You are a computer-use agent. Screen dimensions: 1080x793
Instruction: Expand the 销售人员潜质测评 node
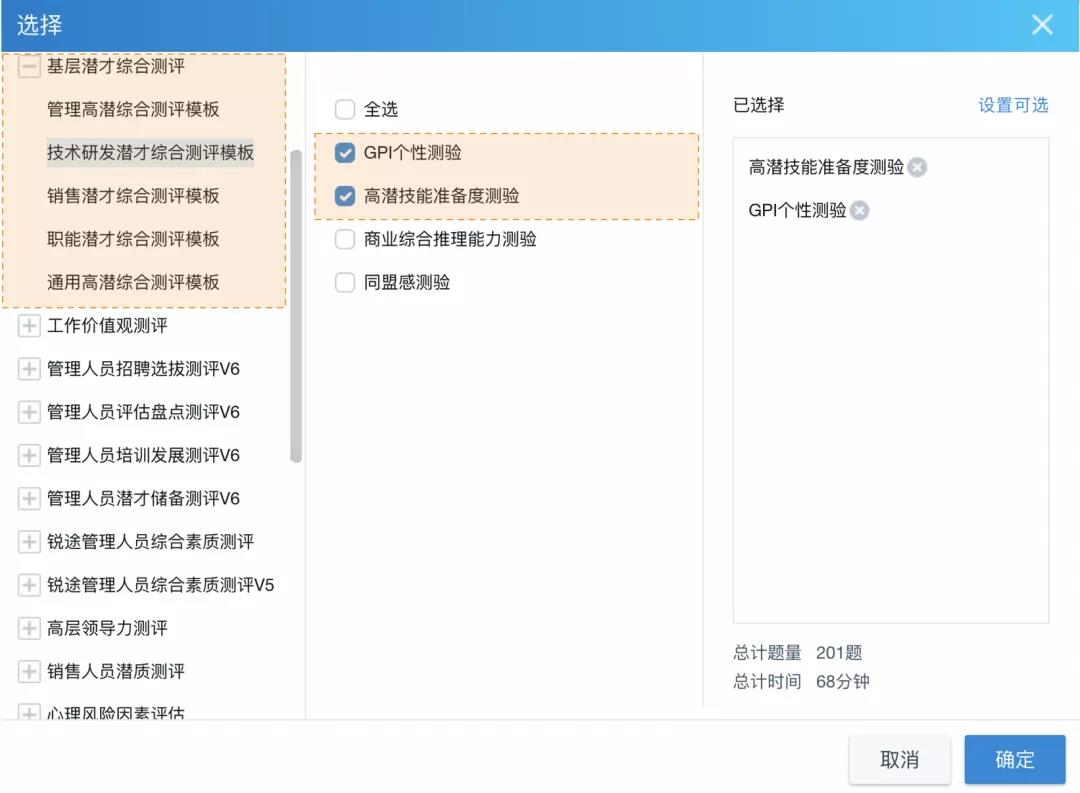coord(29,671)
